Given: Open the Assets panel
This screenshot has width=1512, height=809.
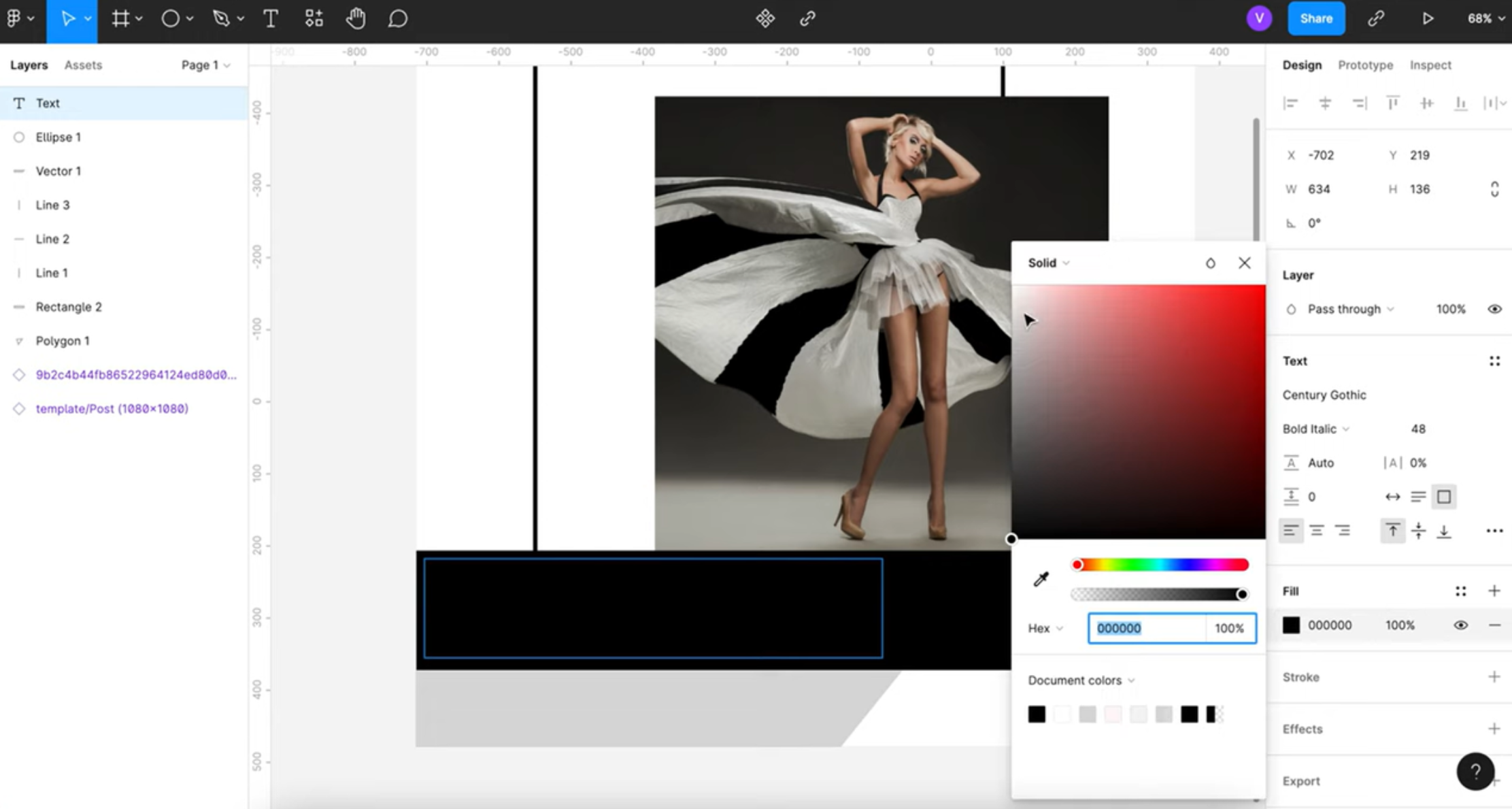Looking at the screenshot, I should pyautogui.click(x=83, y=65).
